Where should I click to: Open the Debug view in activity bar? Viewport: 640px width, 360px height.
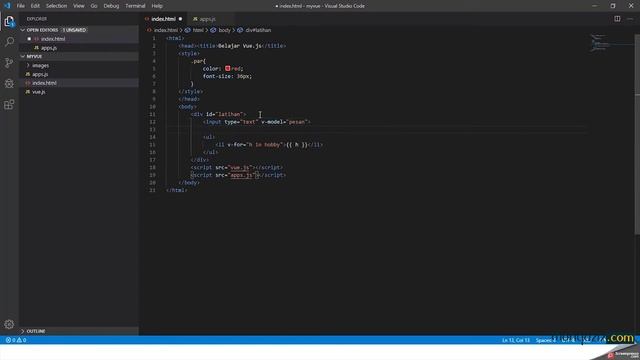(9, 83)
